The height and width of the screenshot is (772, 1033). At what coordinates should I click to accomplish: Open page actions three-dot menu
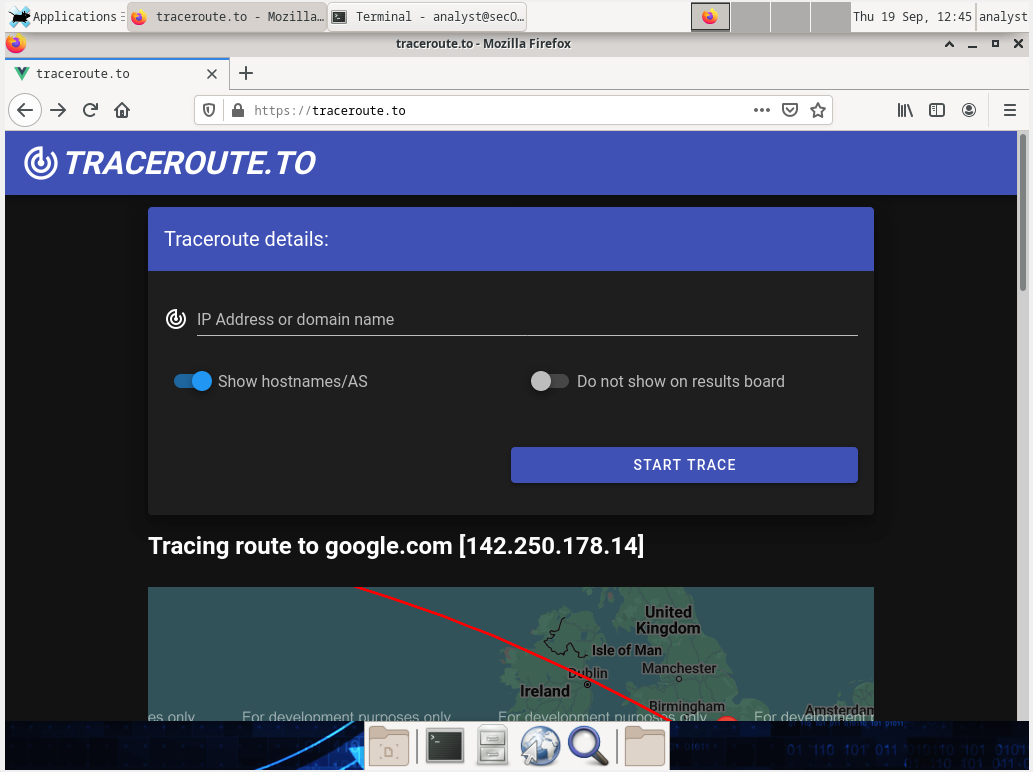[x=762, y=110]
